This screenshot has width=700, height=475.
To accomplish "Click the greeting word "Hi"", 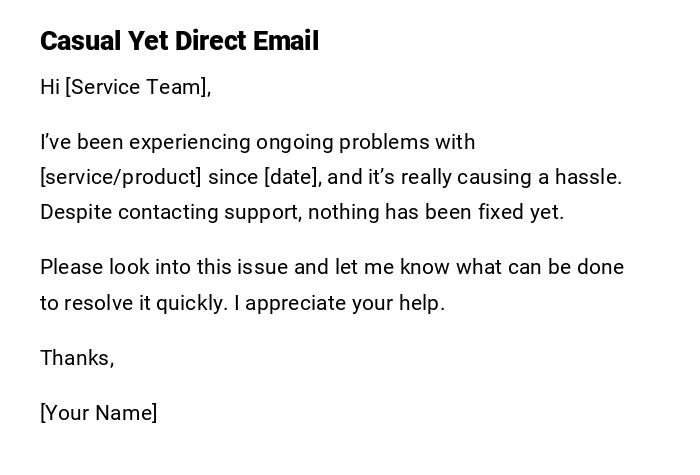I will click(50, 87).
